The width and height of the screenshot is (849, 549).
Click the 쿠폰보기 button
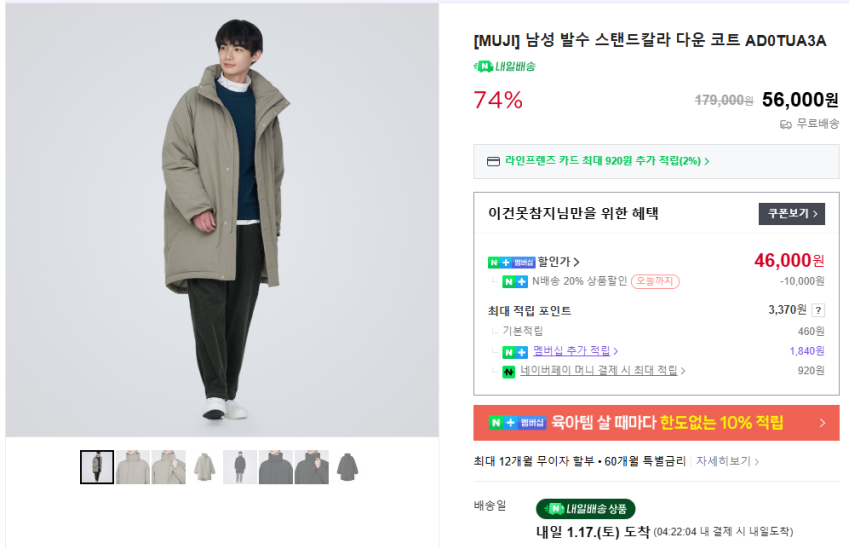point(791,214)
